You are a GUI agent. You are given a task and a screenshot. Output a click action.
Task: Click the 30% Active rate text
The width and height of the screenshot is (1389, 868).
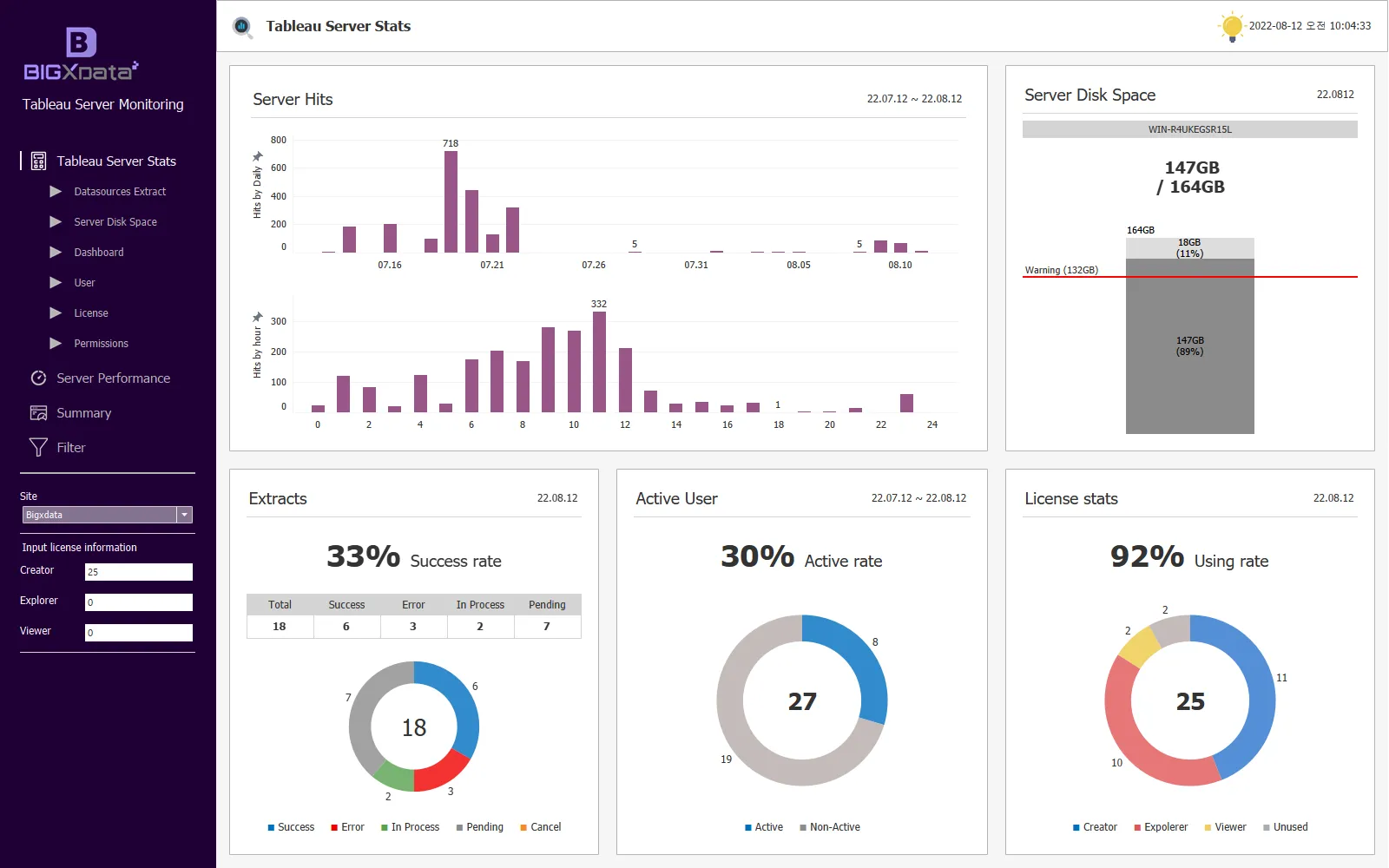[x=801, y=557]
